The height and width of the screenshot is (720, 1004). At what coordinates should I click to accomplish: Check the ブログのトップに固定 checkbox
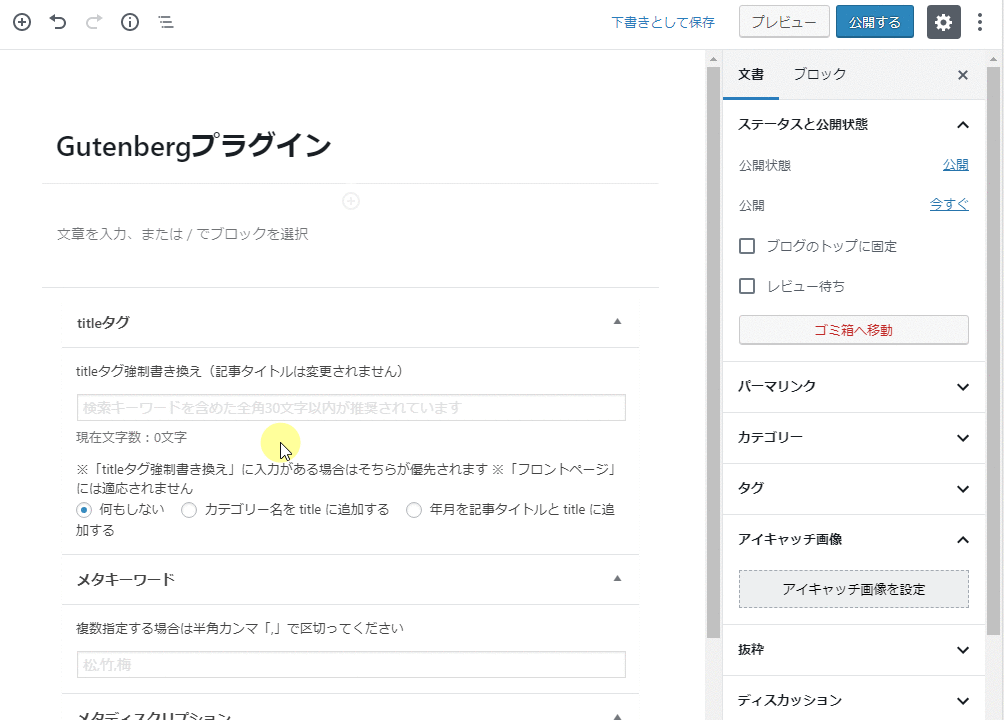(x=747, y=246)
